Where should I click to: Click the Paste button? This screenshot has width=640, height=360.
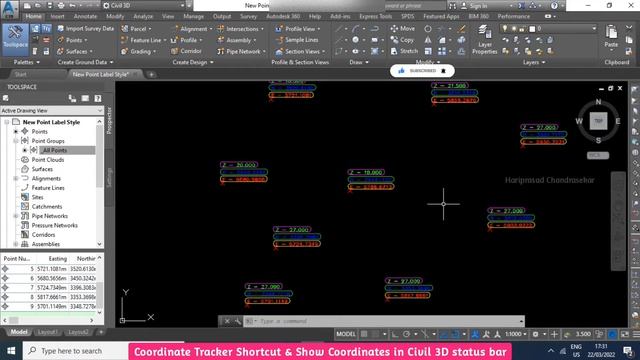click(x=611, y=37)
